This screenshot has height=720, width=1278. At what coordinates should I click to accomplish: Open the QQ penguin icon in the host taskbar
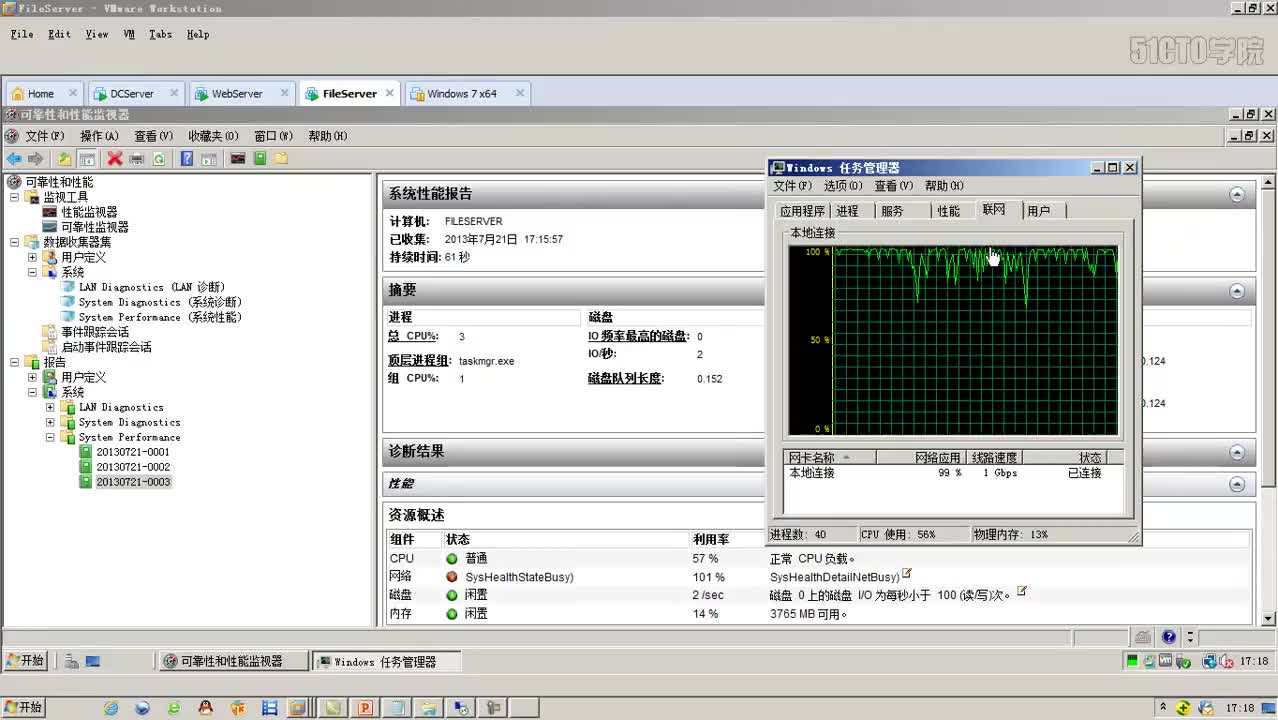[205, 708]
